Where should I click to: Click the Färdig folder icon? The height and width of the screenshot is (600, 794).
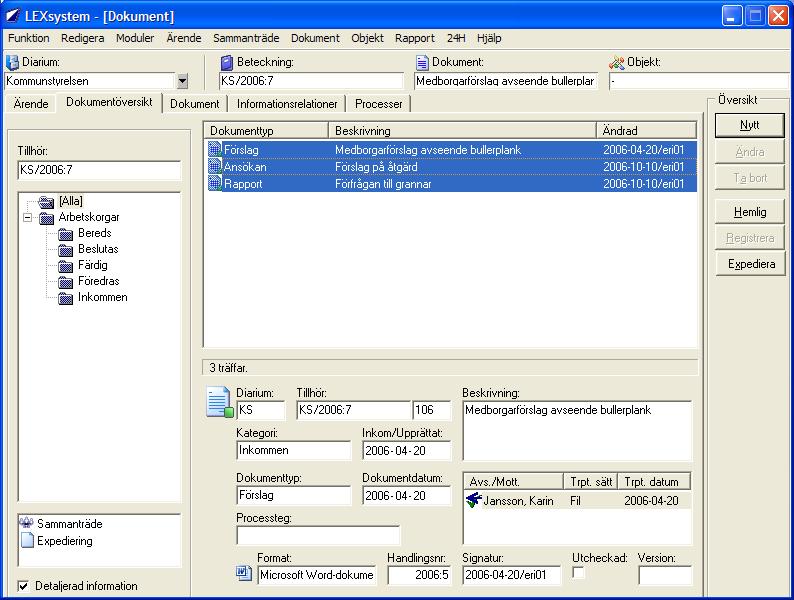pyautogui.click(x=65, y=266)
